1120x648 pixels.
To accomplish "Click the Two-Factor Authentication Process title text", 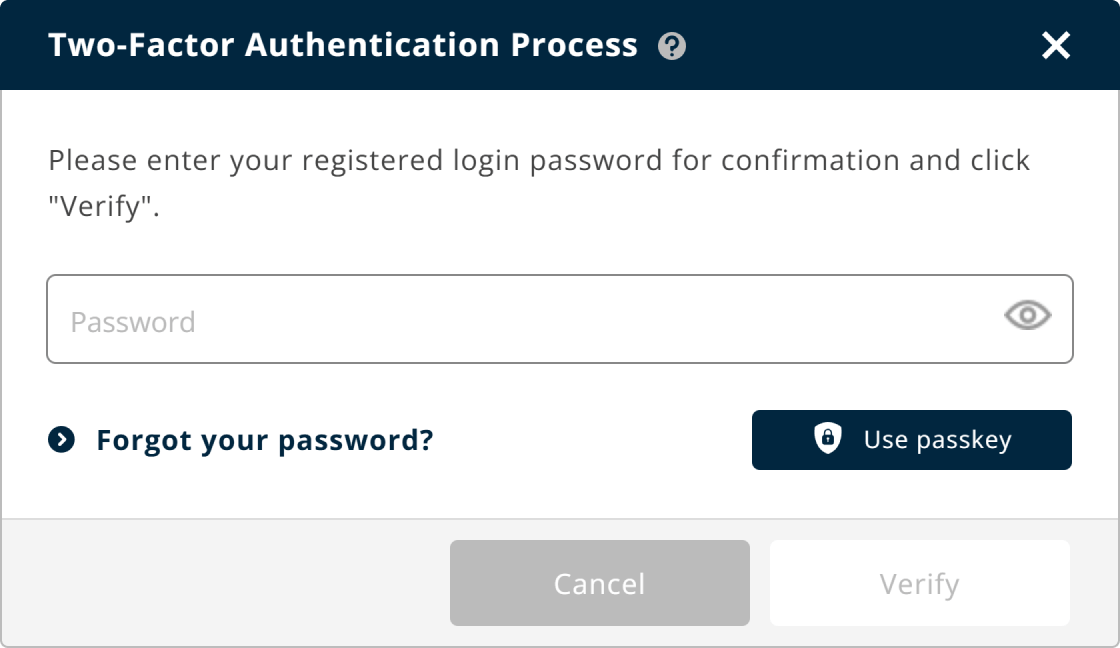I will click(342, 45).
